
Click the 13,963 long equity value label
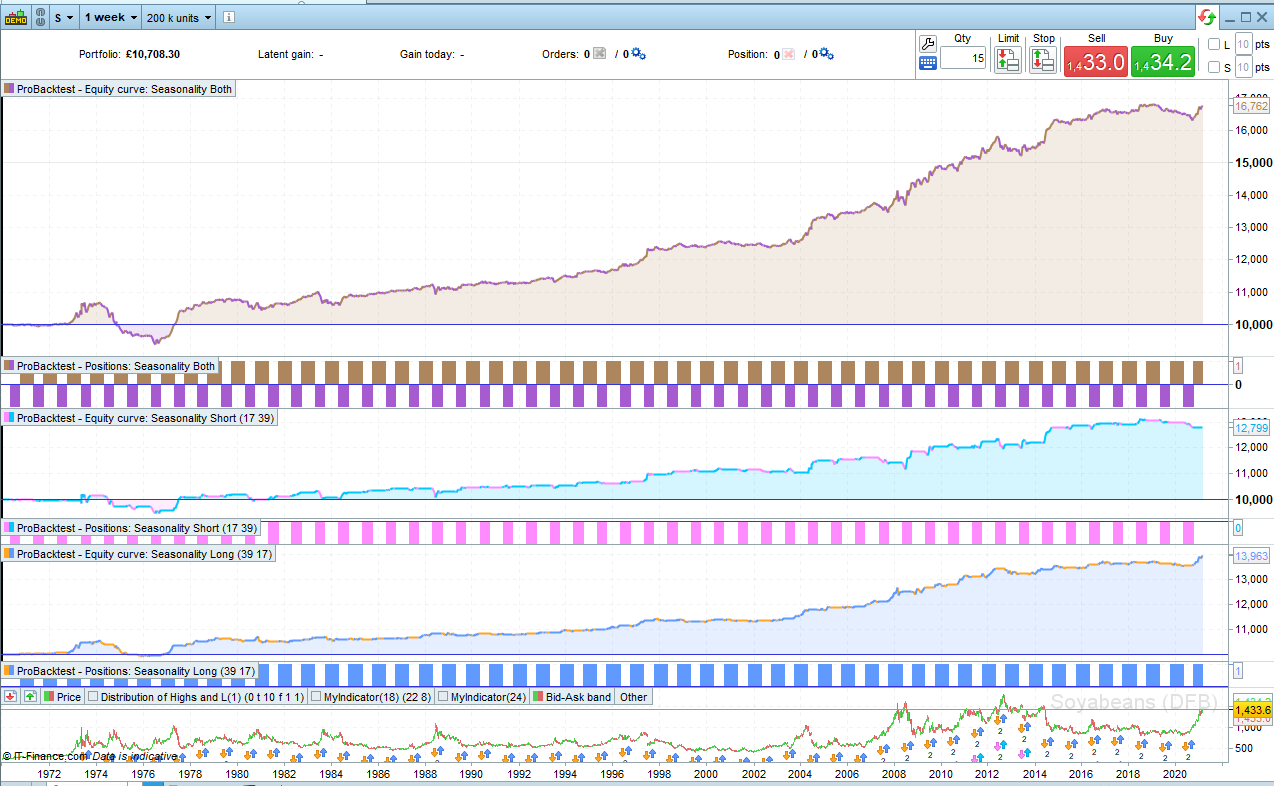point(1251,556)
